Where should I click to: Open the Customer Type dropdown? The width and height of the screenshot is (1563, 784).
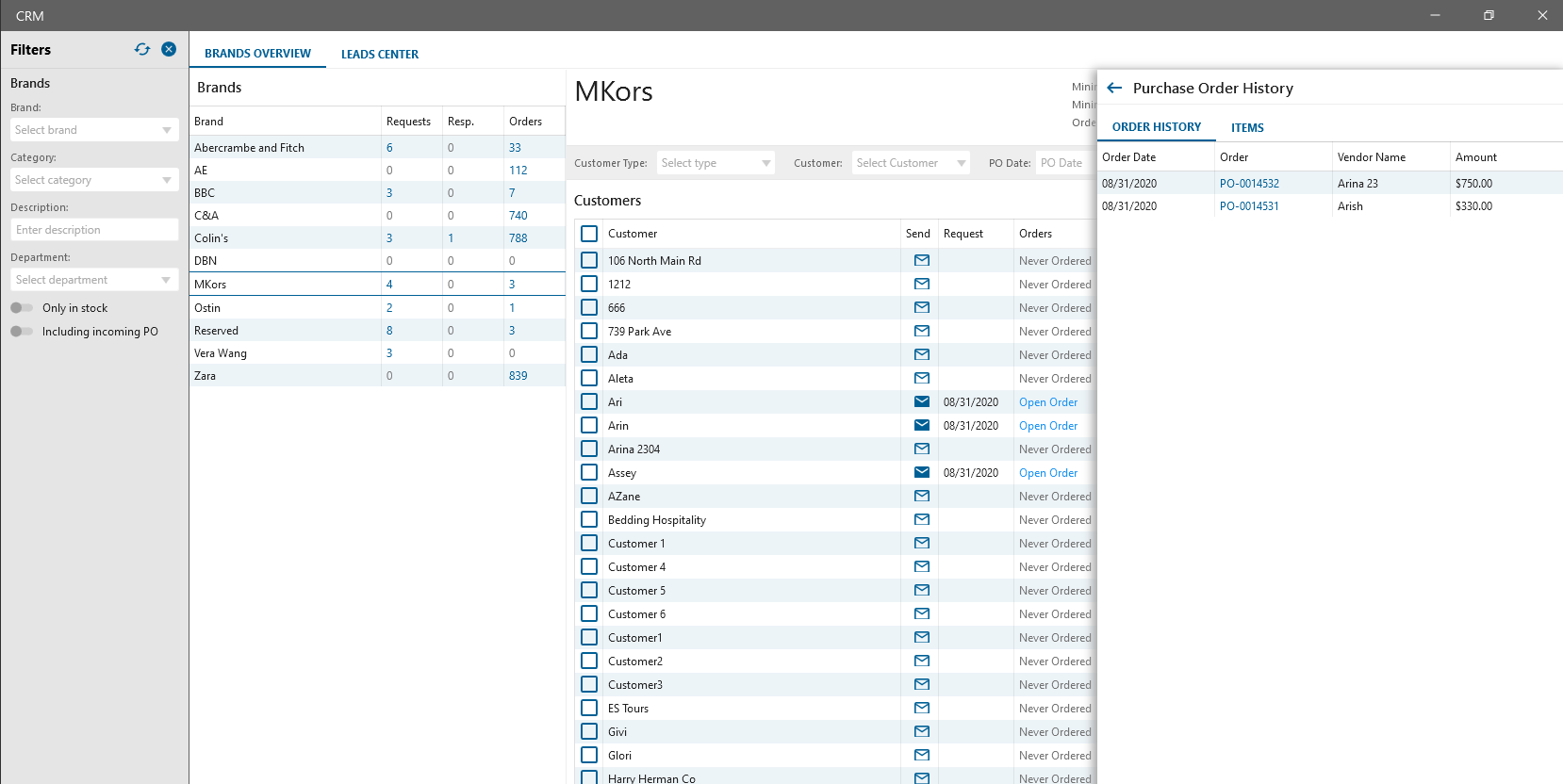click(716, 163)
